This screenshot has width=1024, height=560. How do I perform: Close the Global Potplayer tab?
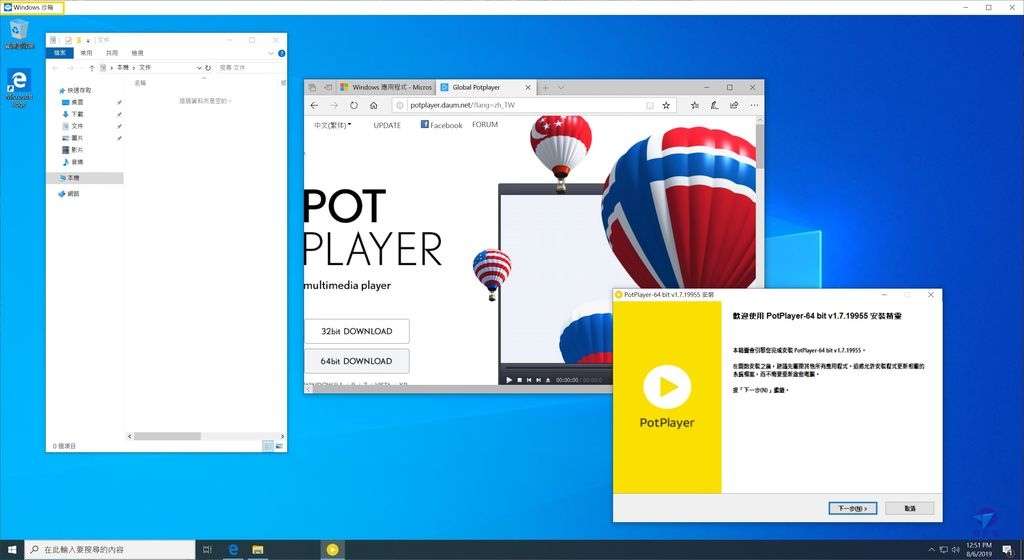click(x=528, y=87)
